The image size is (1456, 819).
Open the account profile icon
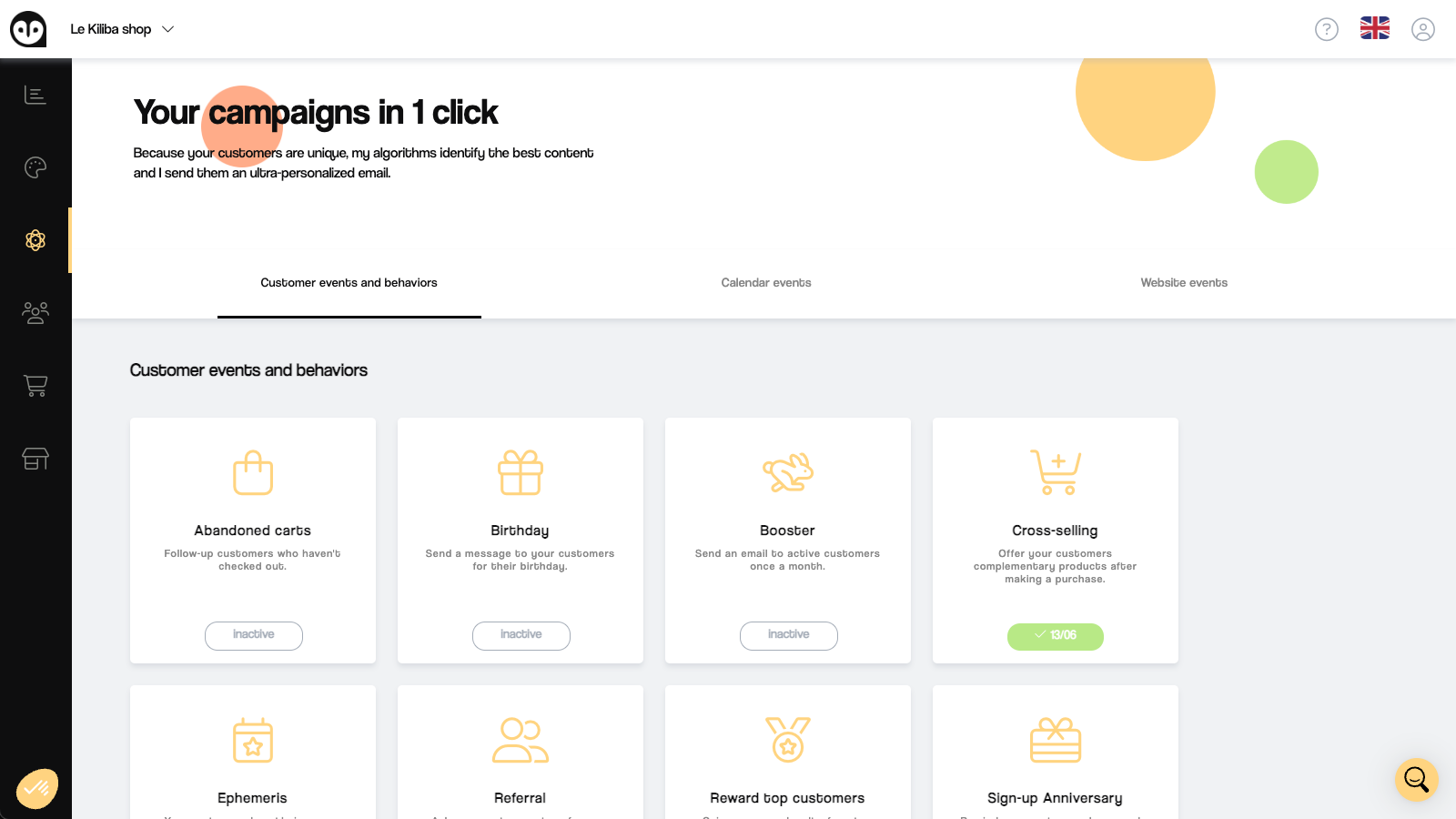click(x=1422, y=29)
